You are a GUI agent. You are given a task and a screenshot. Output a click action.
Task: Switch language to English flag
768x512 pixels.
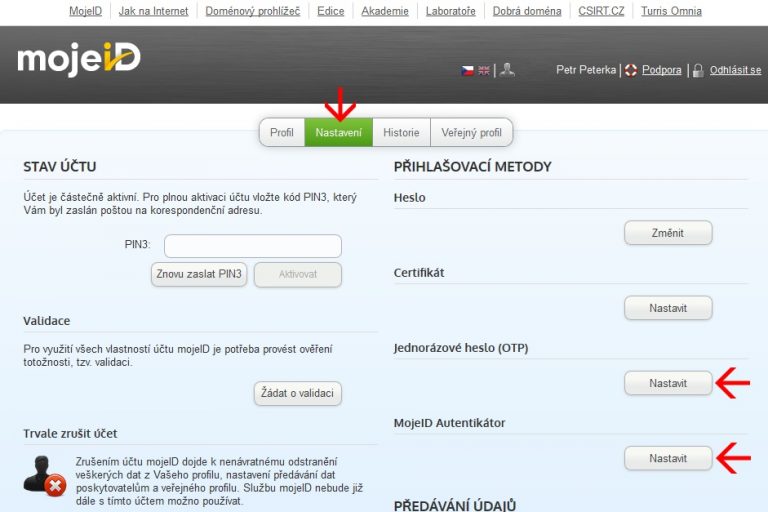(x=484, y=71)
